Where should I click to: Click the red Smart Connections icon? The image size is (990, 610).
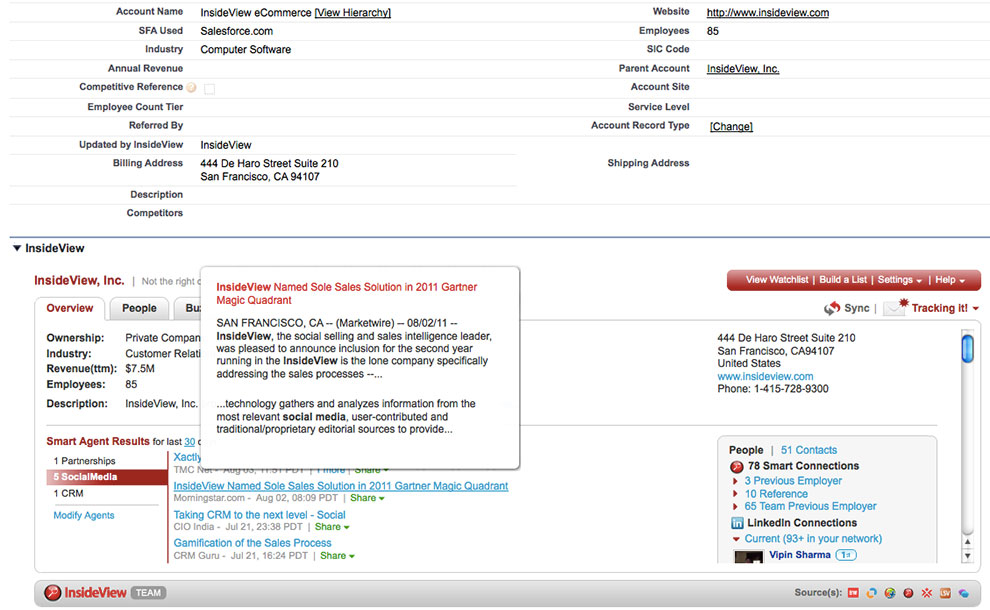[x=736, y=467]
